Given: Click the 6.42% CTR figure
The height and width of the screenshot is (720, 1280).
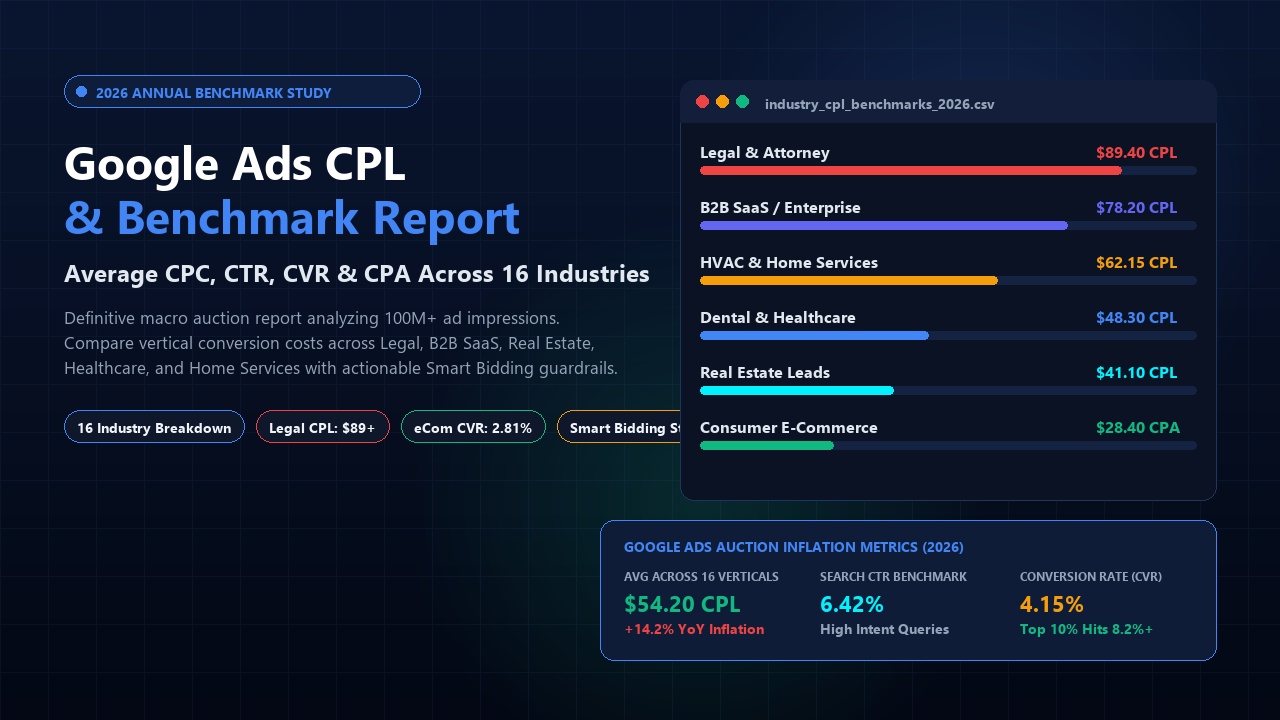Looking at the screenshot, I should pyautogui.click(x=852, y=604).
